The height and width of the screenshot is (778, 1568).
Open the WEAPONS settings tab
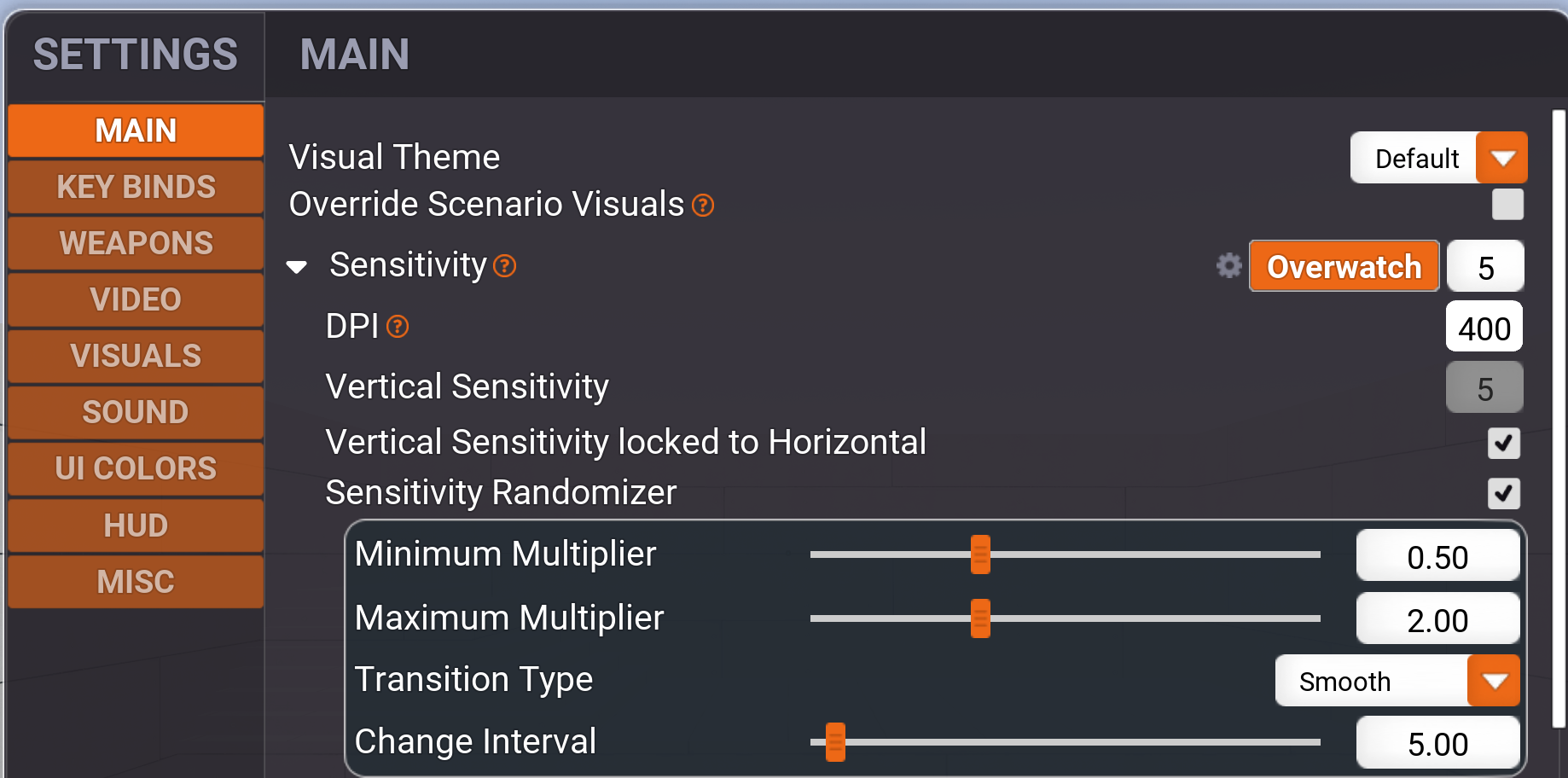136,243
